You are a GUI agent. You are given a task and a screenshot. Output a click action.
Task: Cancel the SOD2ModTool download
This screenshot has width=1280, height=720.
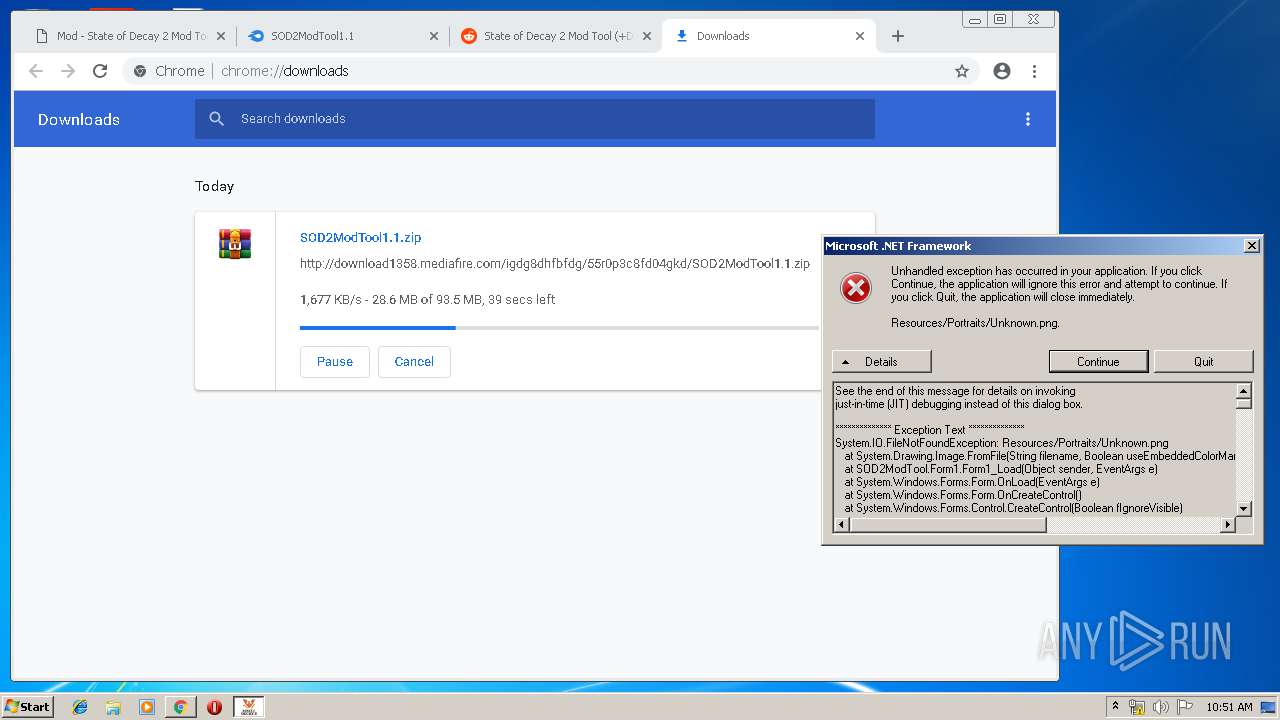point(414,362)
